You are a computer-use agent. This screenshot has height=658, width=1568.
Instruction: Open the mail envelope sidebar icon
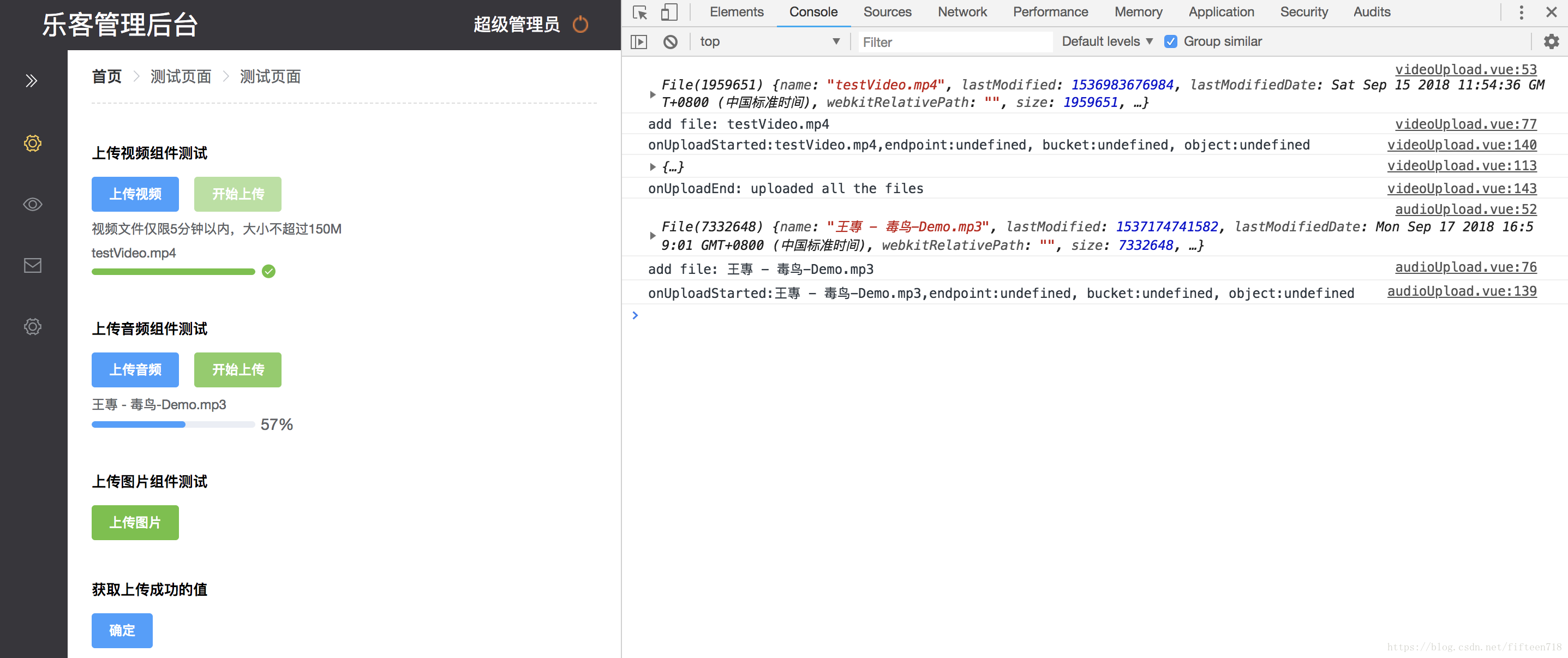32,265
